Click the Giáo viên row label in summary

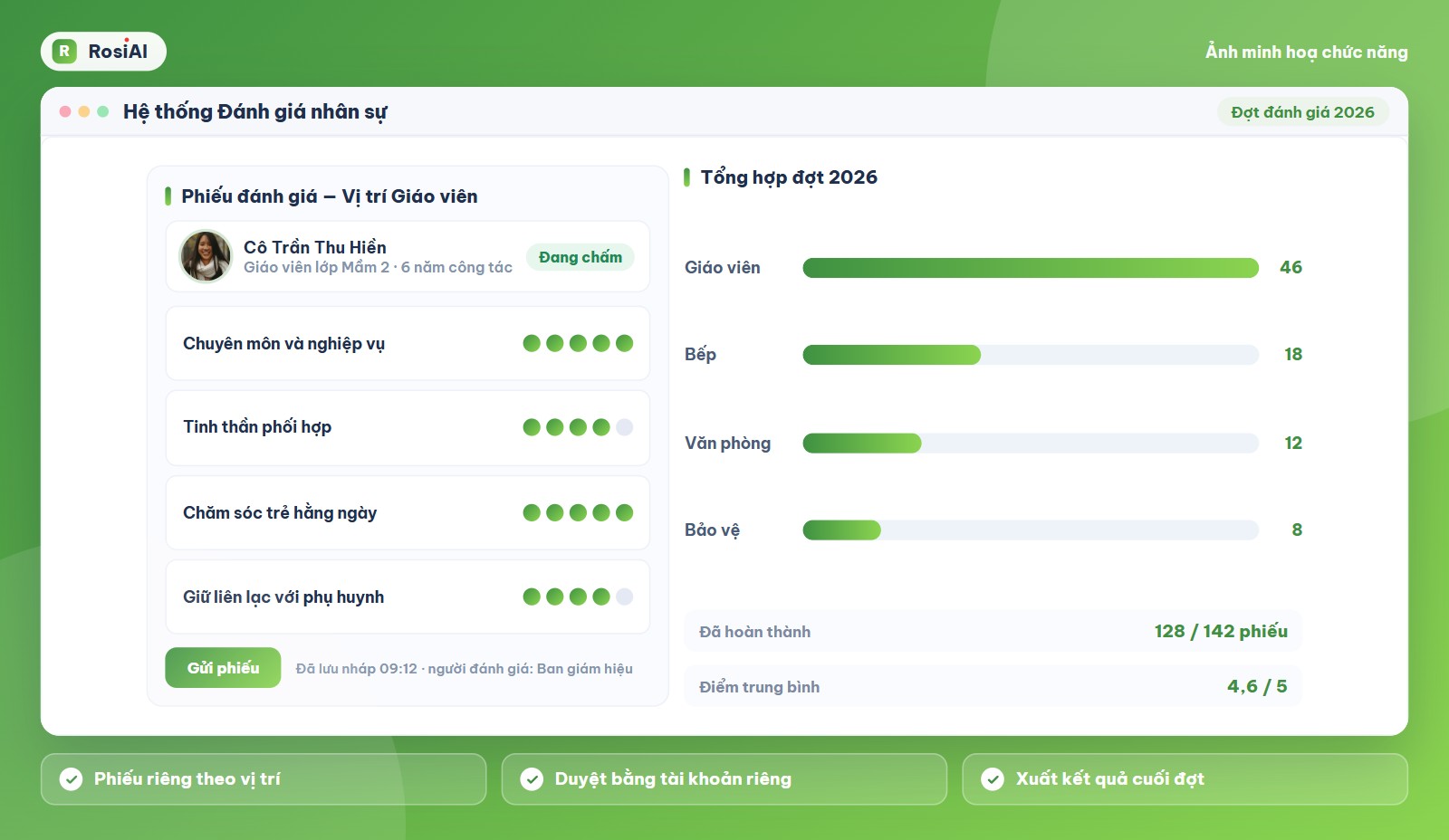(x=723, y=268)
